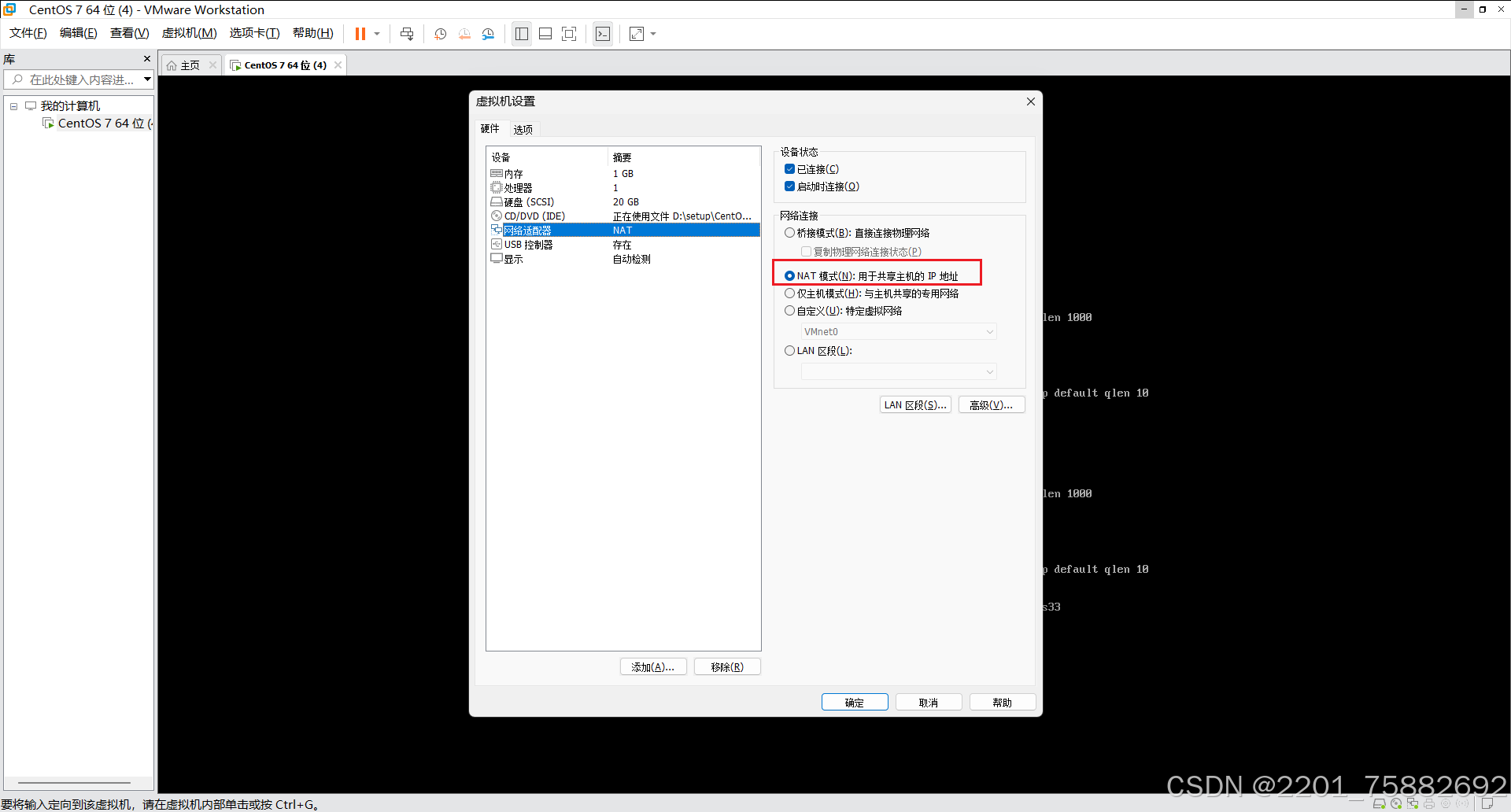
Task: Click the CD/DVD status bar icon
Action: point(1396,803)
